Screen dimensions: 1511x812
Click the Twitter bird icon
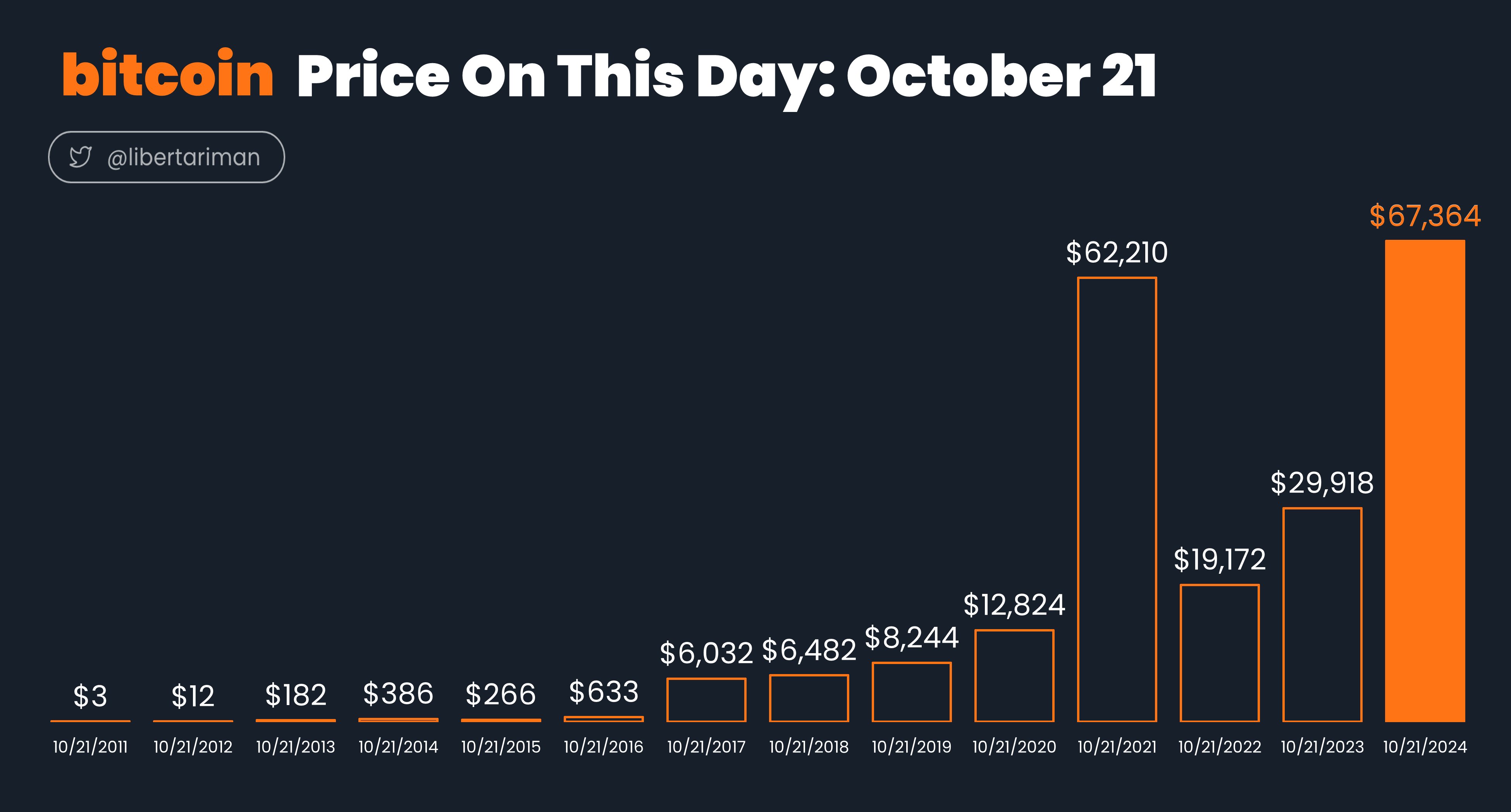(x=80, y=157)
